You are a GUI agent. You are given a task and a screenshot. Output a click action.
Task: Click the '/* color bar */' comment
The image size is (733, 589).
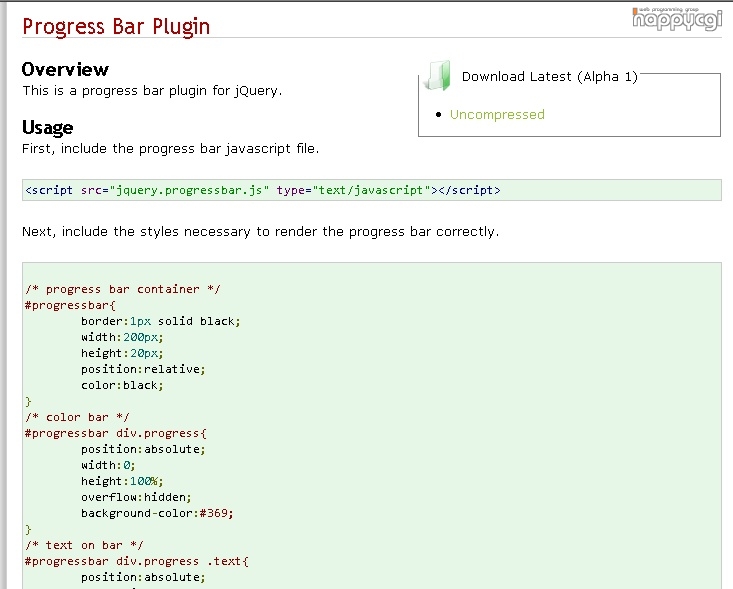coord(77,417)
